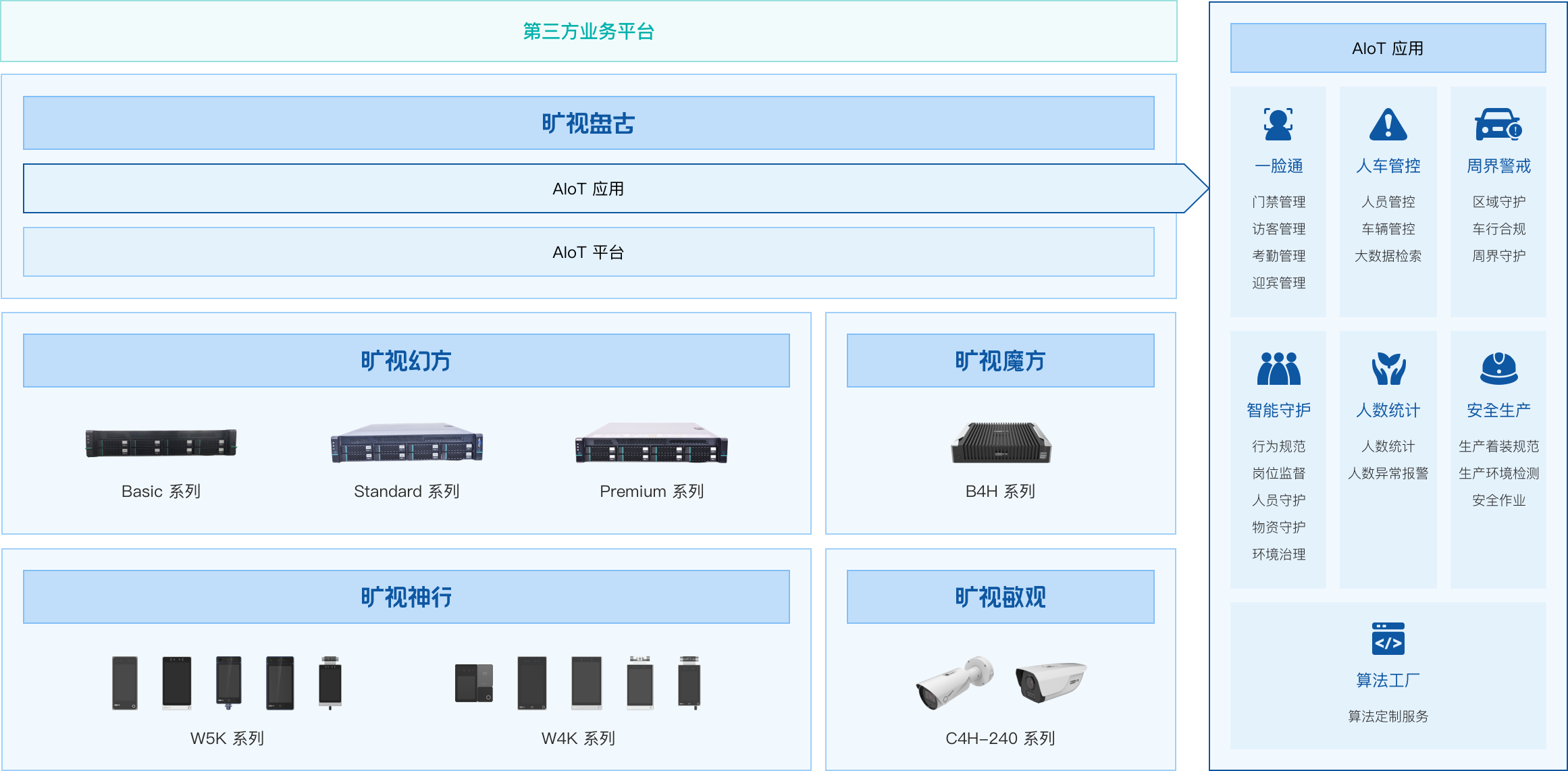Image resolution: width=1568 pixels, height=771 pixels.
Task: Click the 安全生产 helmet icon
Action: point(1498,369)
